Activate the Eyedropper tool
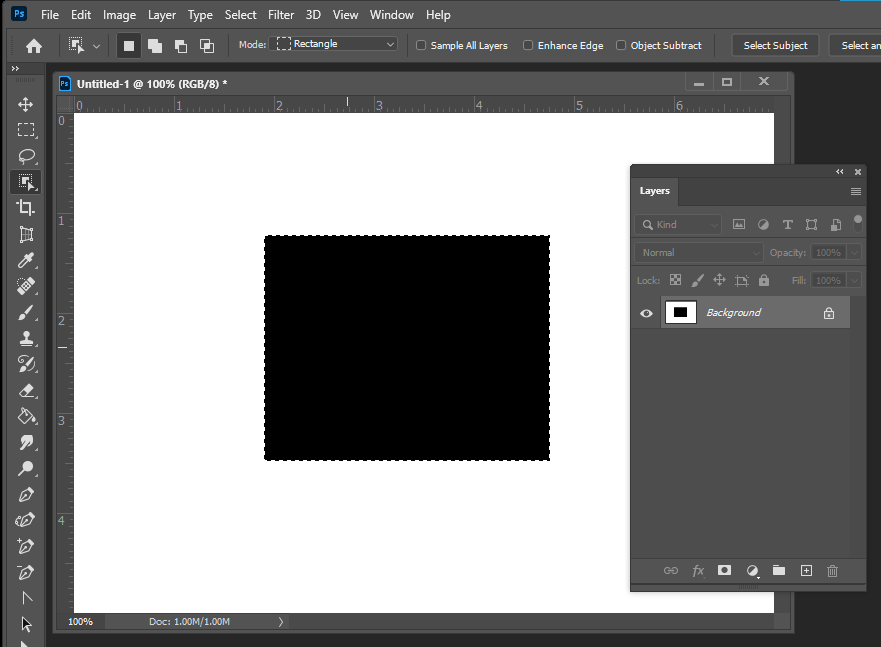 25,259
